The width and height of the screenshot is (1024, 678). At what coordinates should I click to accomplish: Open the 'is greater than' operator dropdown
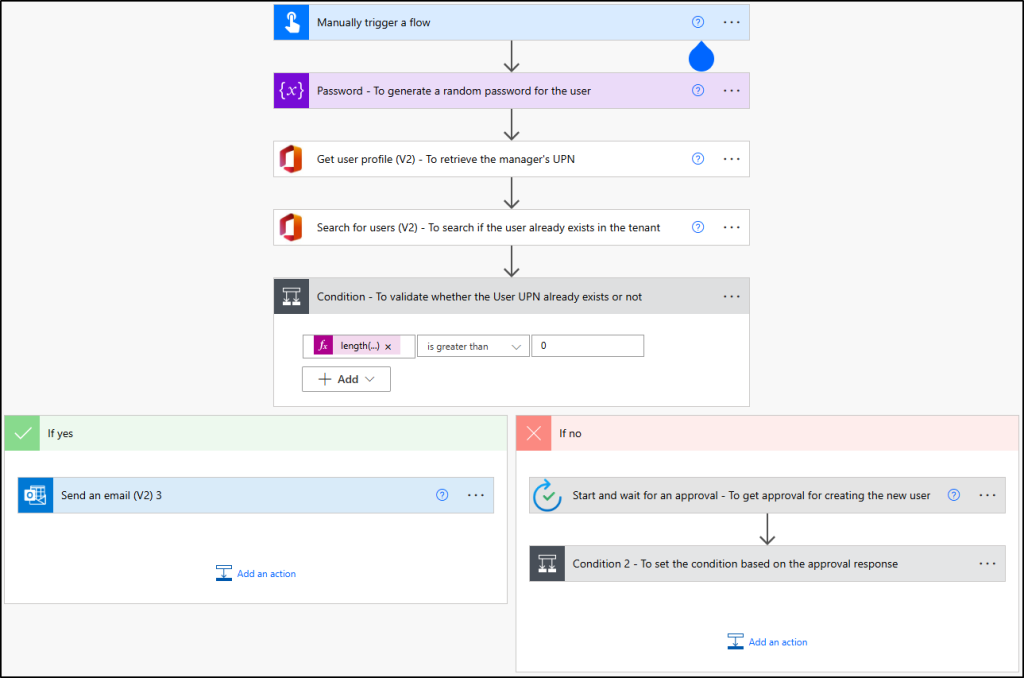[x=473, y=347]
